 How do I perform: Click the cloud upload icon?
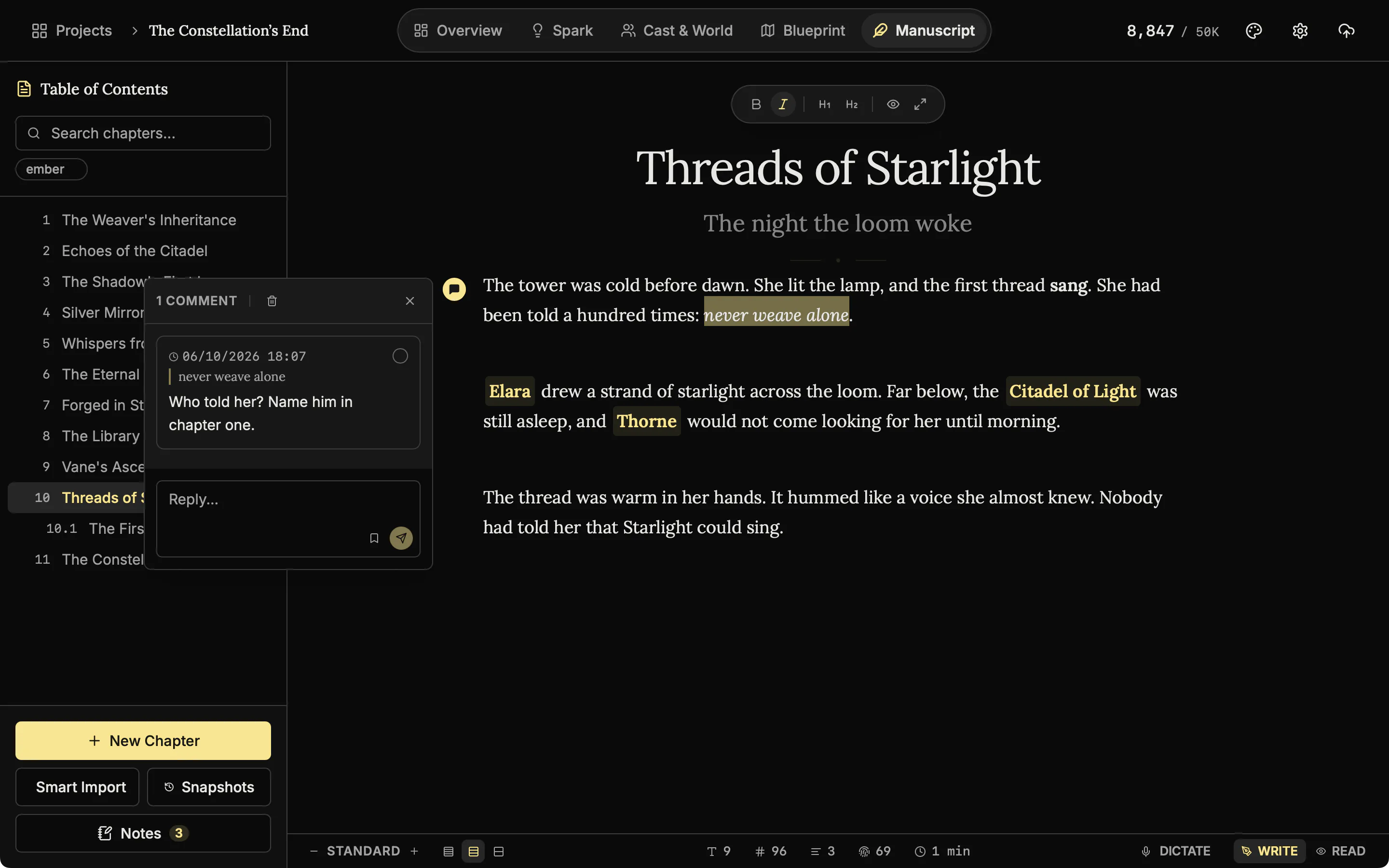1347,31
